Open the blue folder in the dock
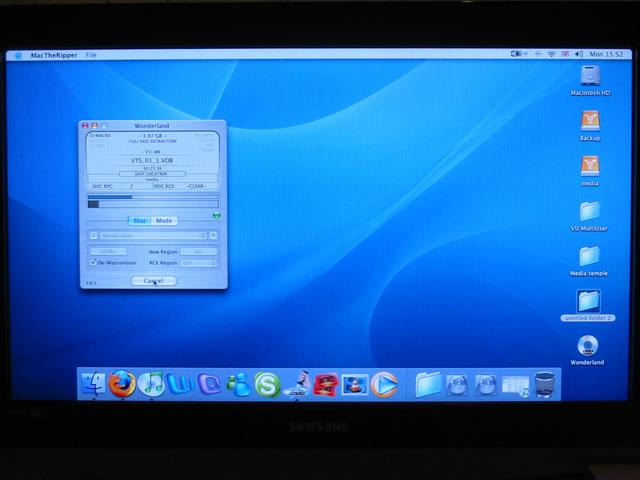Screen dimensions: 640x480 (x=428, y=384)
